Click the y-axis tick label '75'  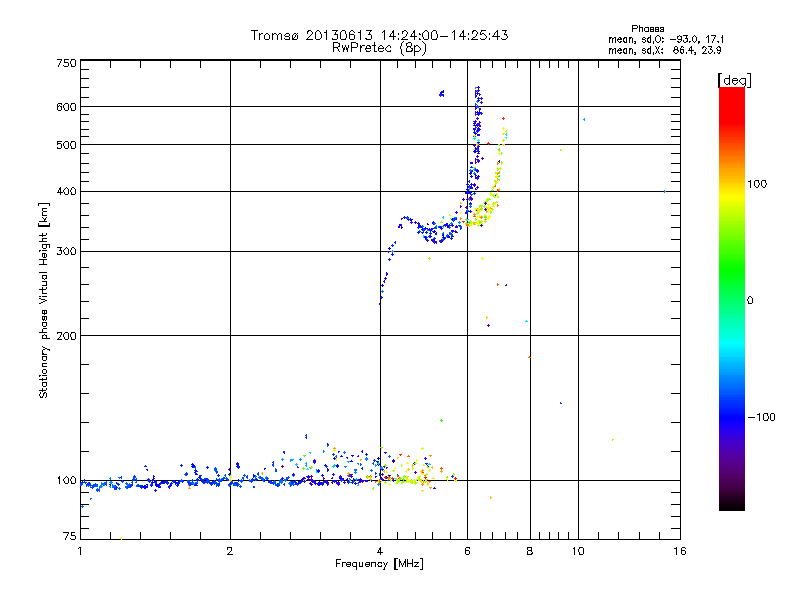[70, 536]
